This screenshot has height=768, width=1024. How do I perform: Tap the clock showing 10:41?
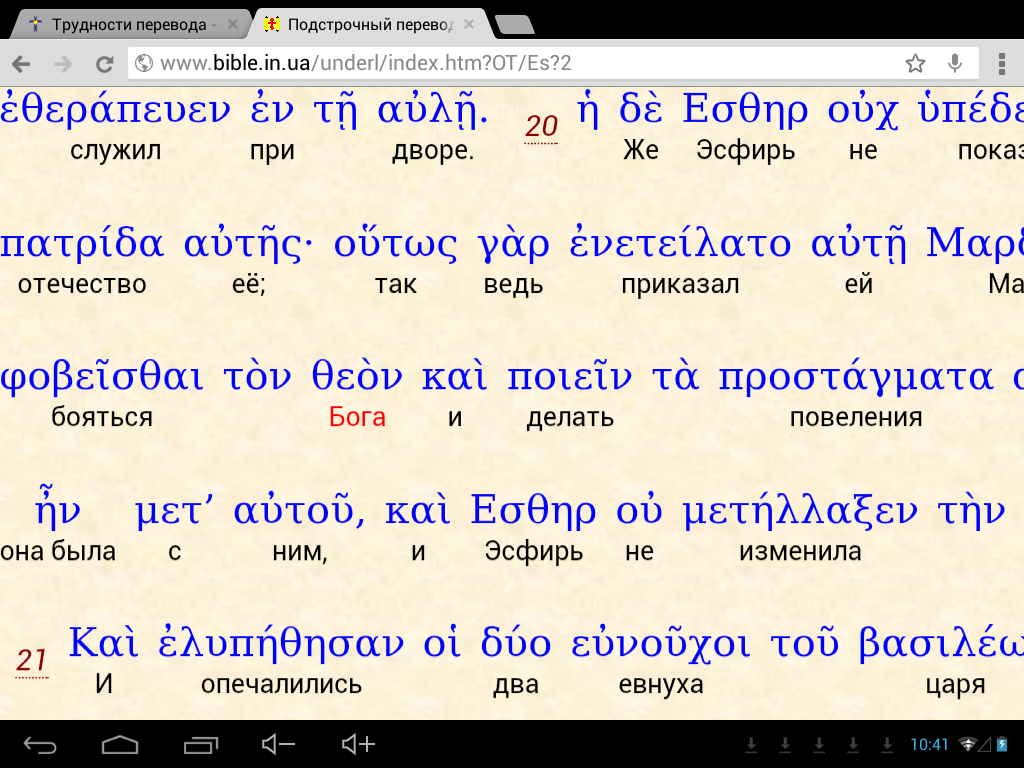click(x=929, y=745)
